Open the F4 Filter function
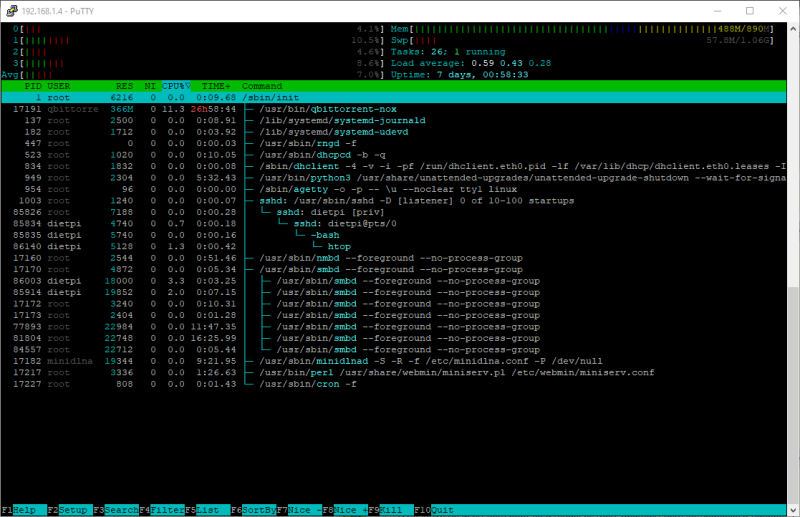 (162, 510)
